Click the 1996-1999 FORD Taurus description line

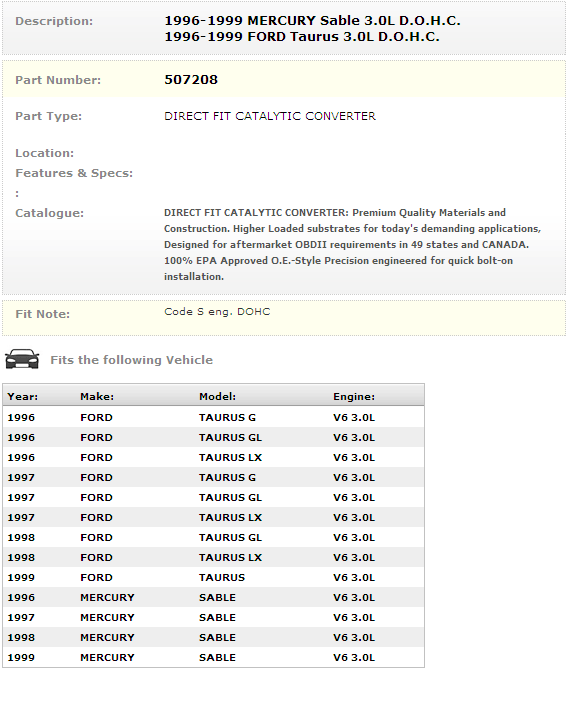pyautogui.click(x=302, y=37)
